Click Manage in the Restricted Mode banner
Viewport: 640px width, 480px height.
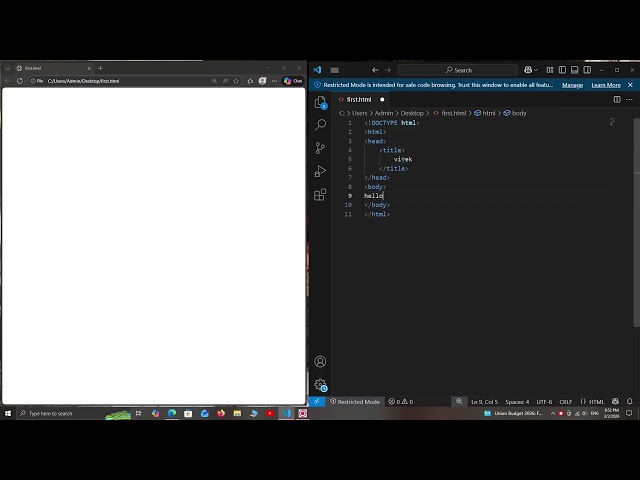(572, 85)
